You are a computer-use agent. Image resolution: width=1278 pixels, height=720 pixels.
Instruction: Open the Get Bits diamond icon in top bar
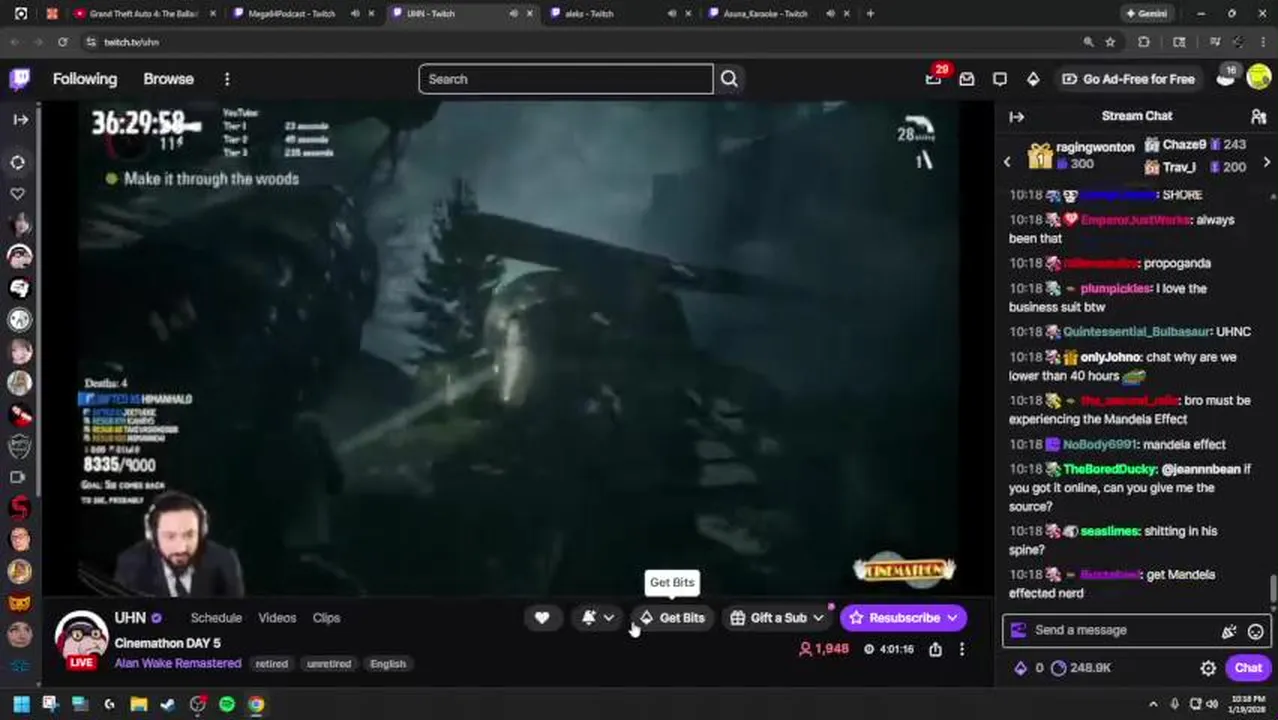[1033, 79]
